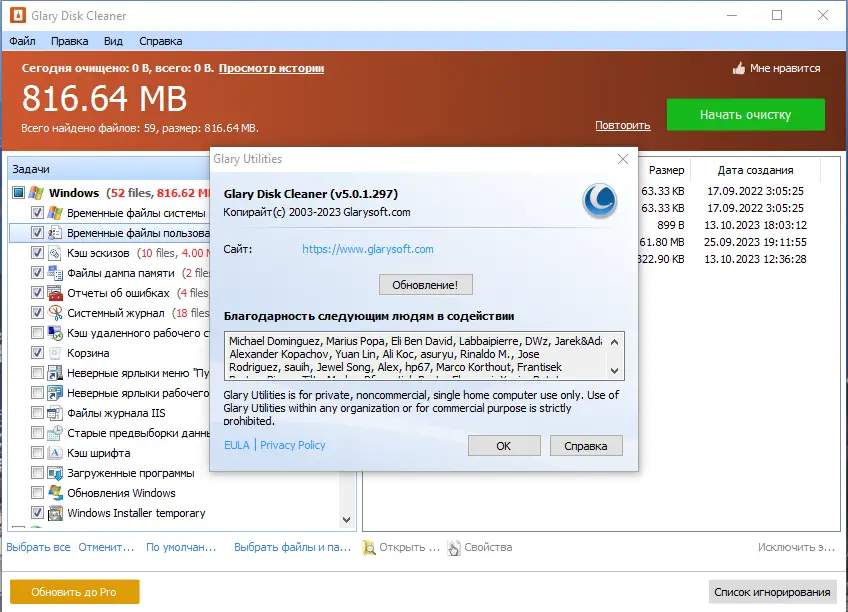Click the Обновления Windows icon
Viewport: 848px width, 612px height.
click(x=55, y=493)
